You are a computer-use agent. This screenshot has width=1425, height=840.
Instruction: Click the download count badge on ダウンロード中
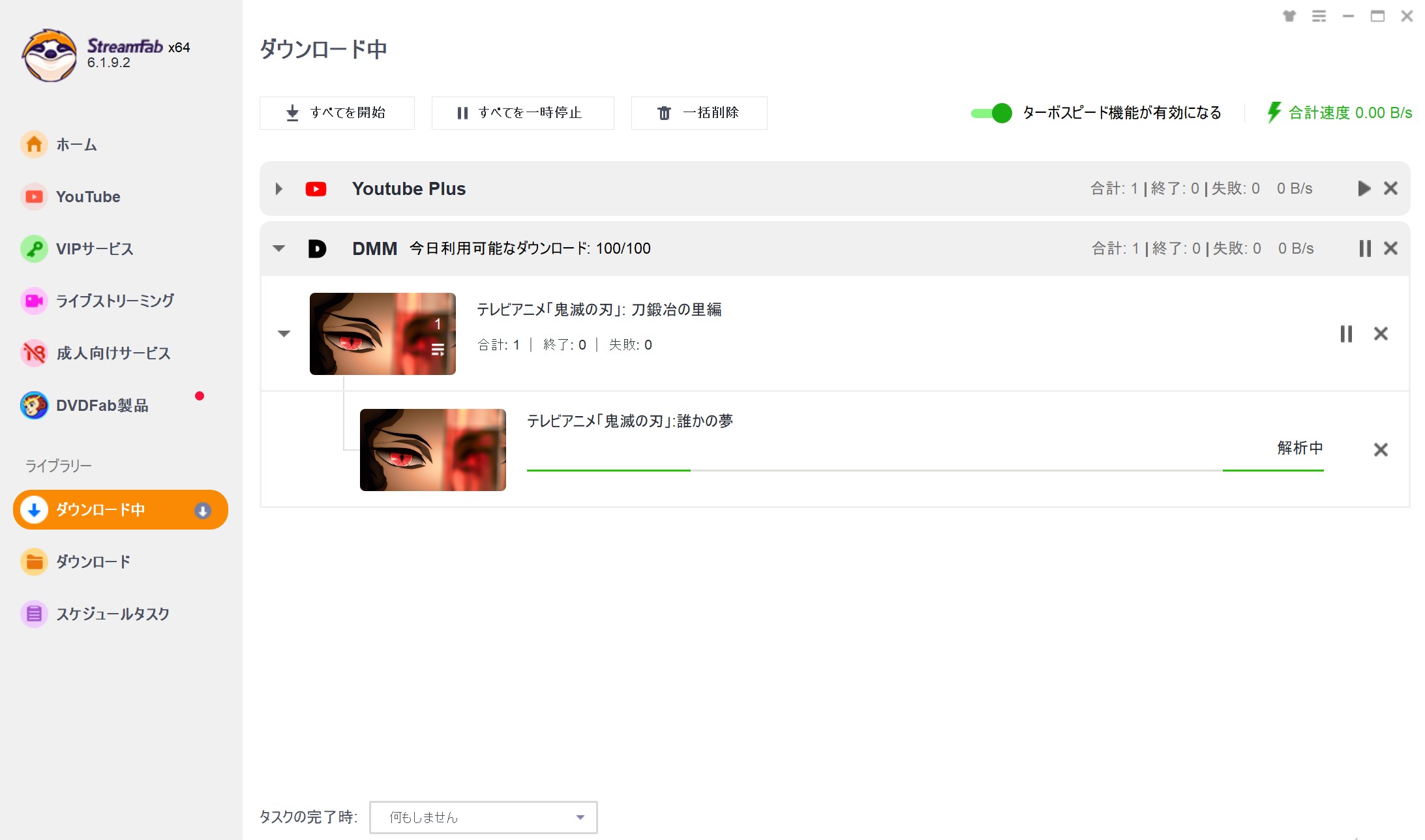203,511
